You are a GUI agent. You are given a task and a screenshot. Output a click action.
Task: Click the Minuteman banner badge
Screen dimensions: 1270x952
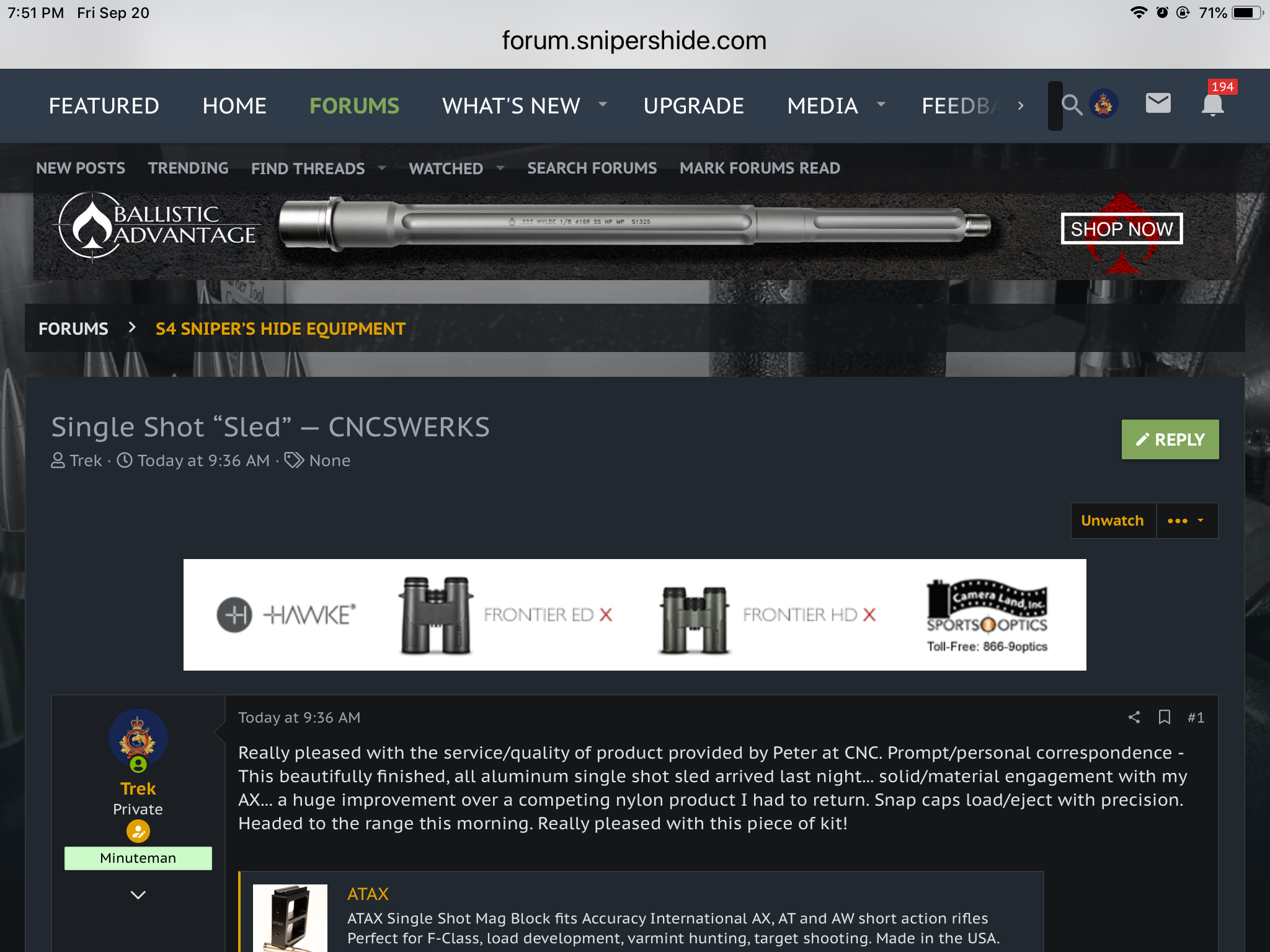click(x=138, y=858)
